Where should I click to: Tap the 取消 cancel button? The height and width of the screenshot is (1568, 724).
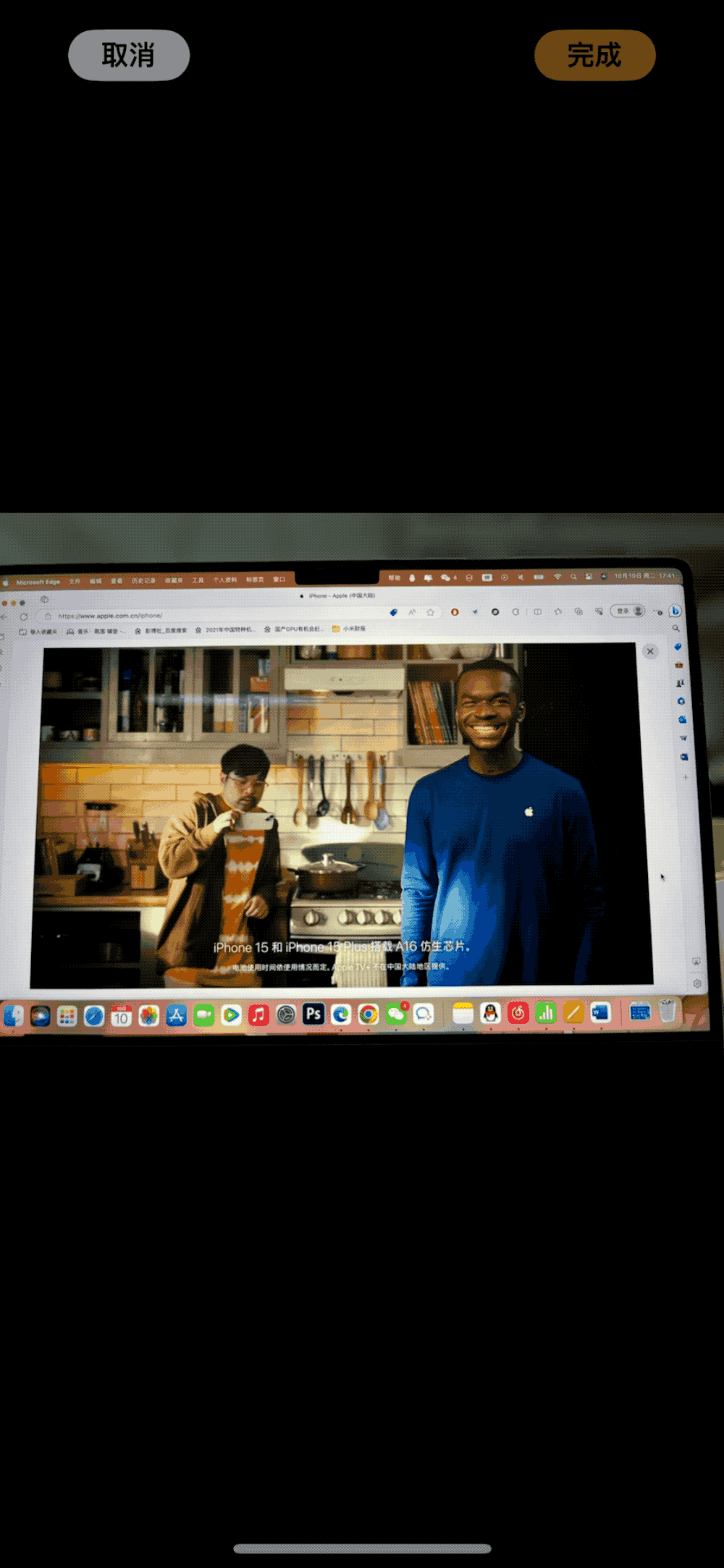click(x=129, y=55)
